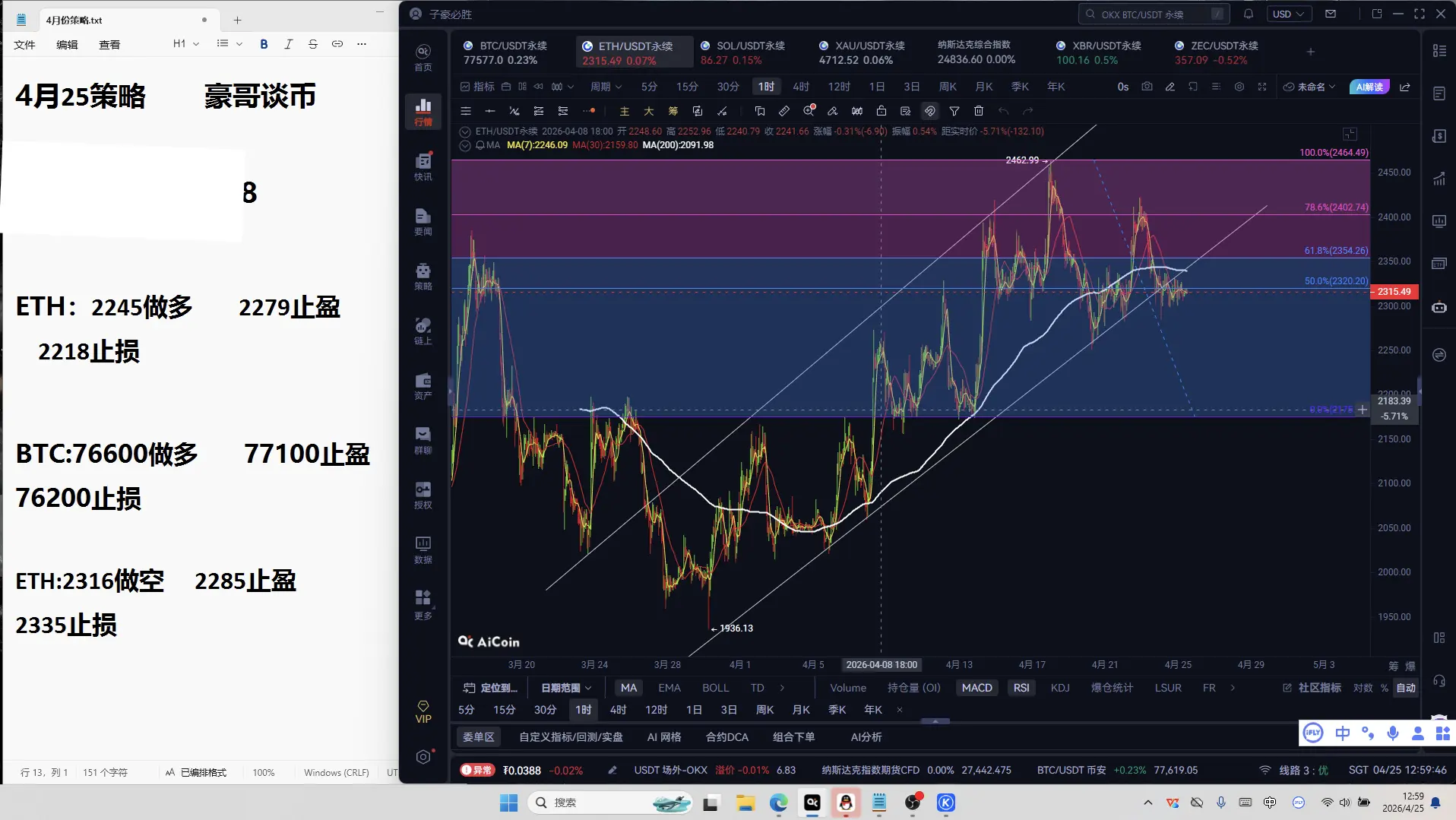
Task: Open the Windows Start button
Action: (508, 803)
